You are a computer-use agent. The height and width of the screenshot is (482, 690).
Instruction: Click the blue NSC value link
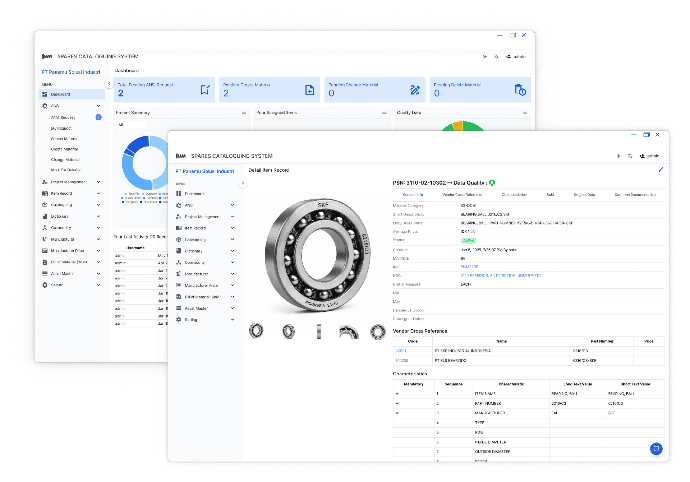[x=501, y=275]
